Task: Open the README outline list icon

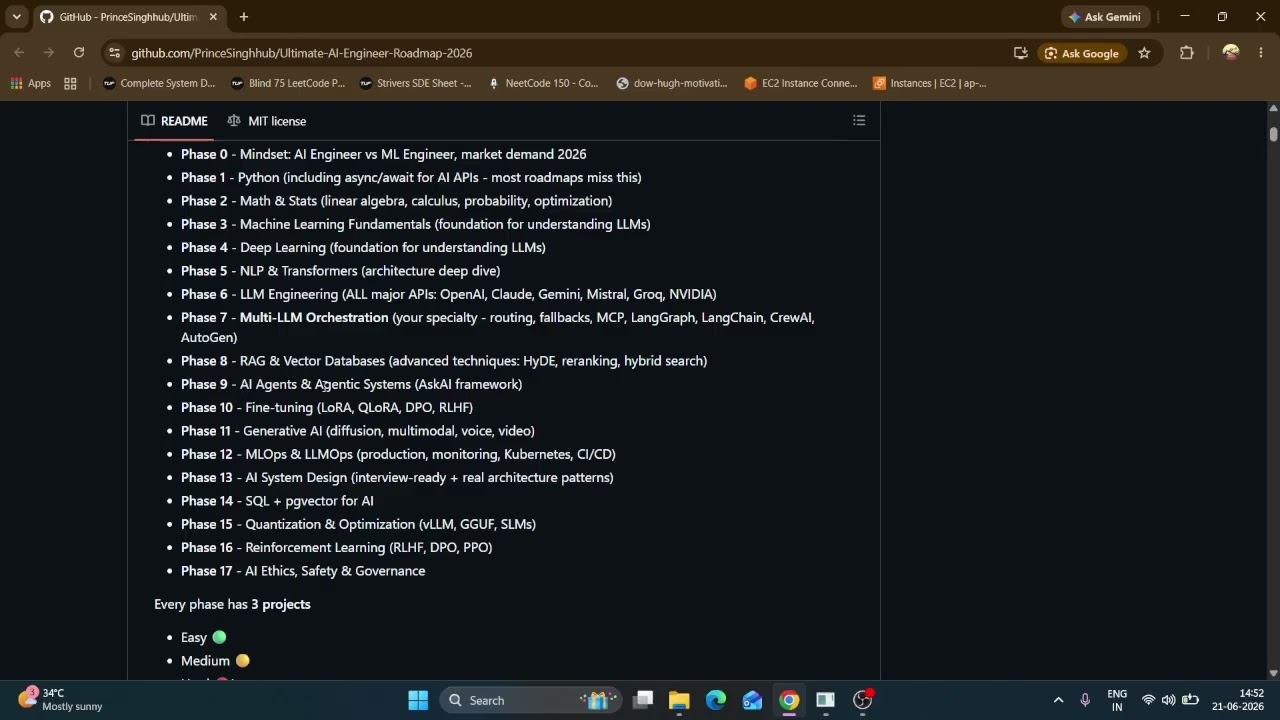Action: click(859, 121)
